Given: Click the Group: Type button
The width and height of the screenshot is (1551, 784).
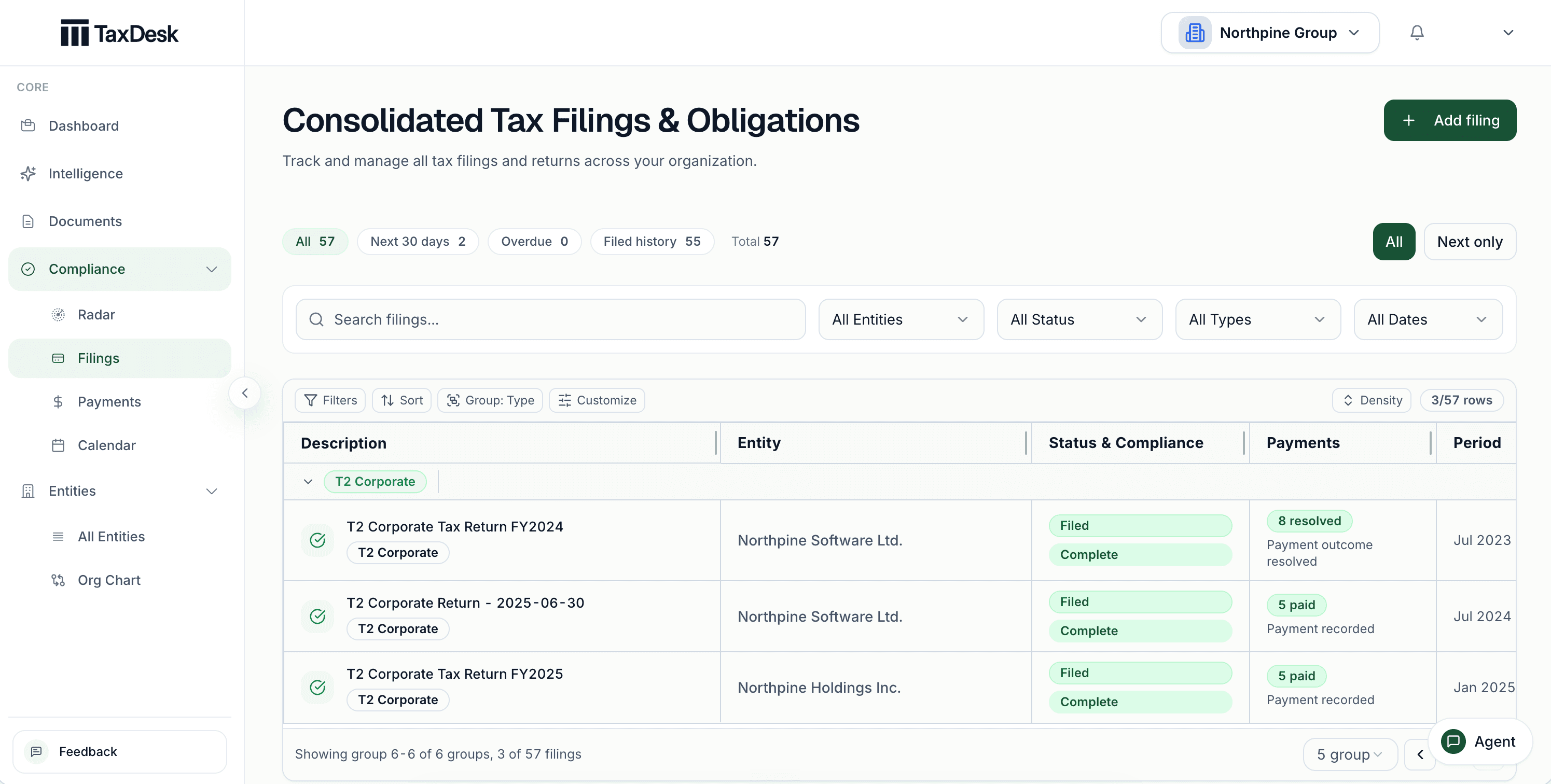Looking at the screenshot, I should click(x=490, y=400).
